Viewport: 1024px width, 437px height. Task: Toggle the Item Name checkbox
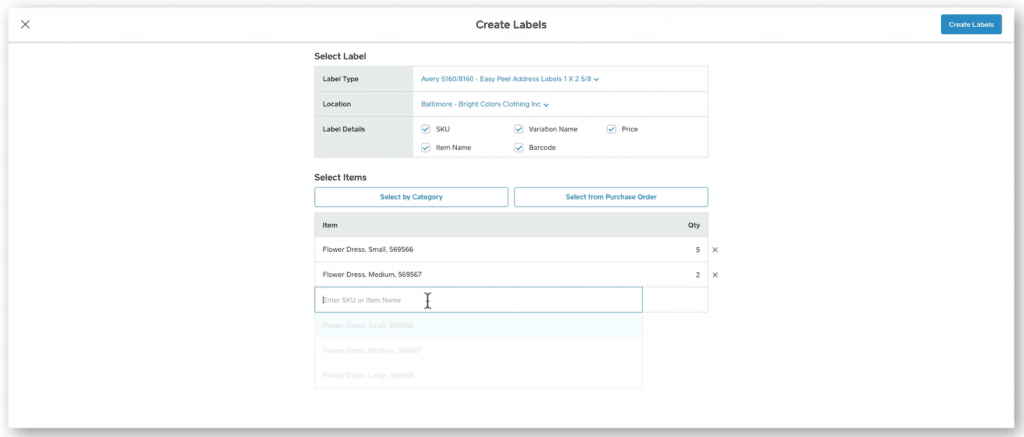coord(426,148)
